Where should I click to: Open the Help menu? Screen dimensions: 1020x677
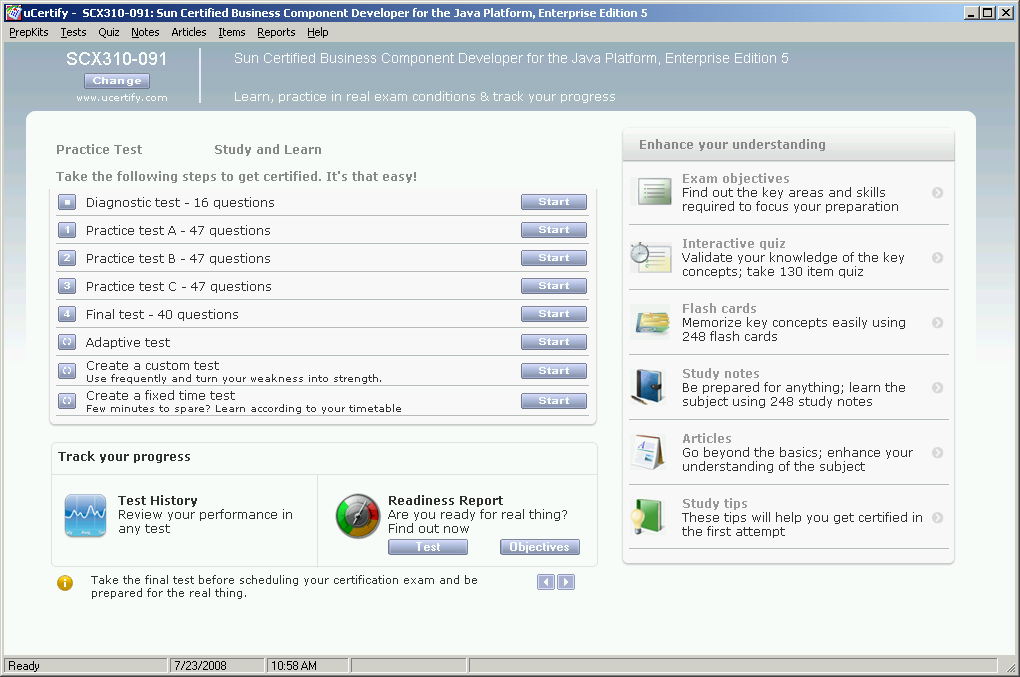tap(317, 32)
